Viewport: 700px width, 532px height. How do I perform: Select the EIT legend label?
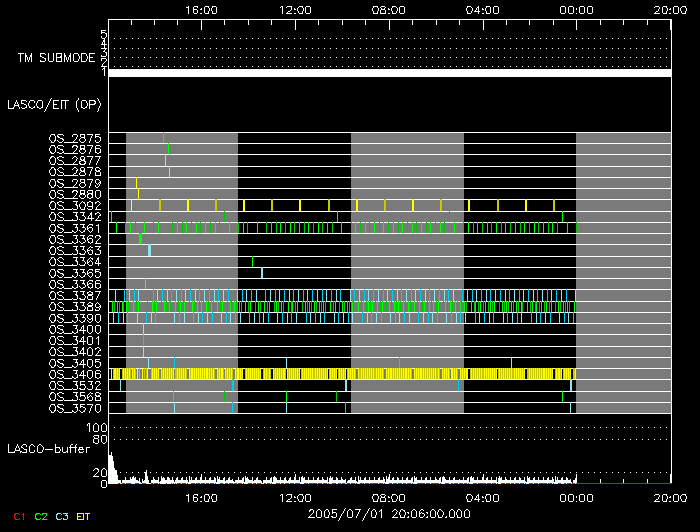pos(83,515)
